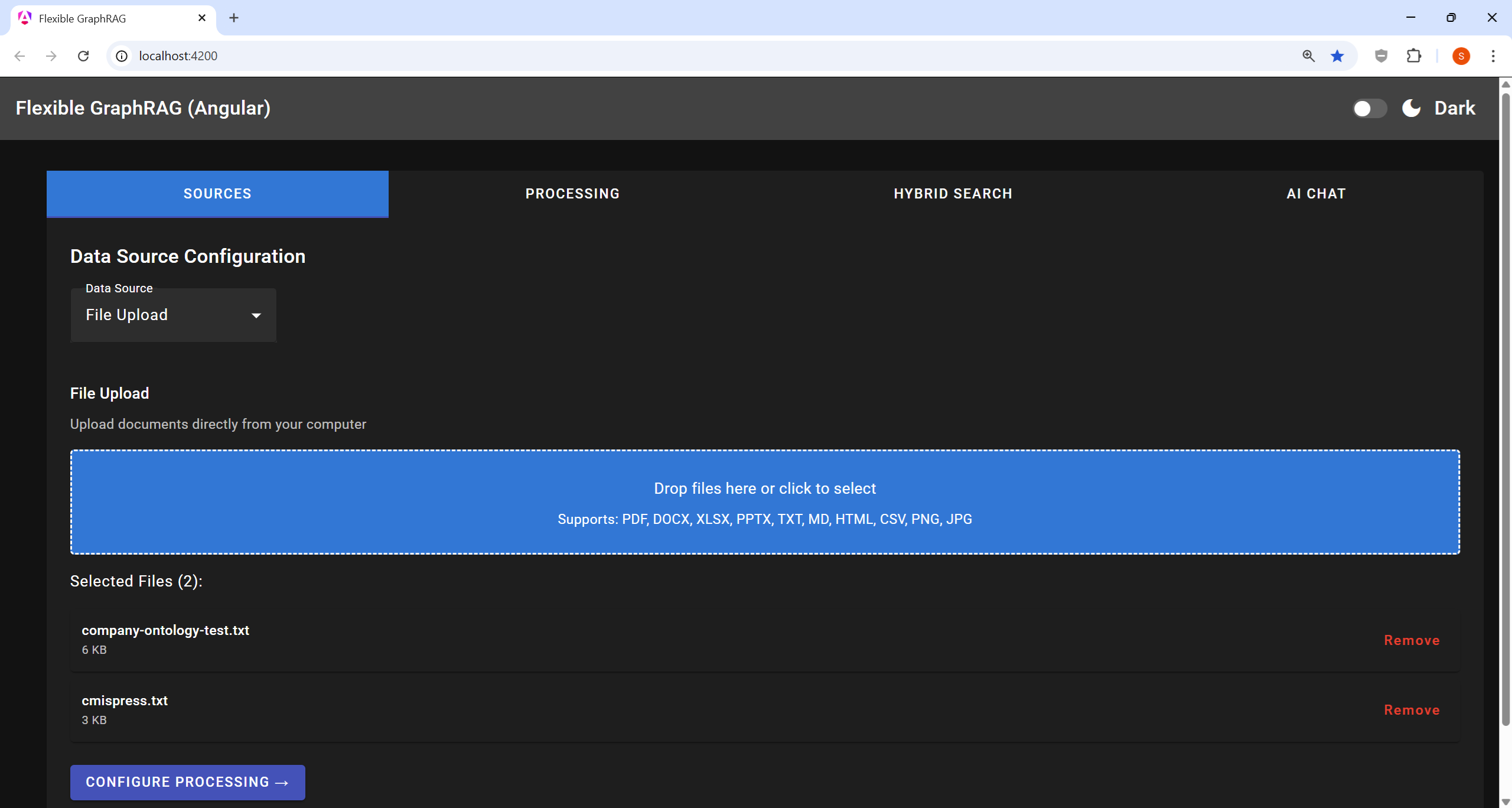
Task: Open the Extensions puzzle icon
Action: (x=1413, y=56)
